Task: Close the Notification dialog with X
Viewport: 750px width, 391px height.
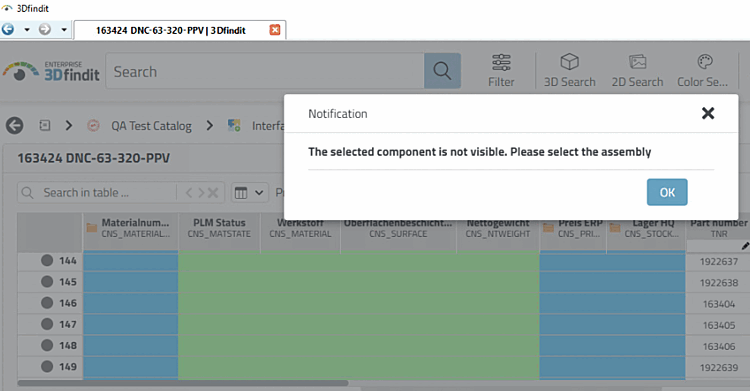Action: pyautogui.click(x=708, y=113)
